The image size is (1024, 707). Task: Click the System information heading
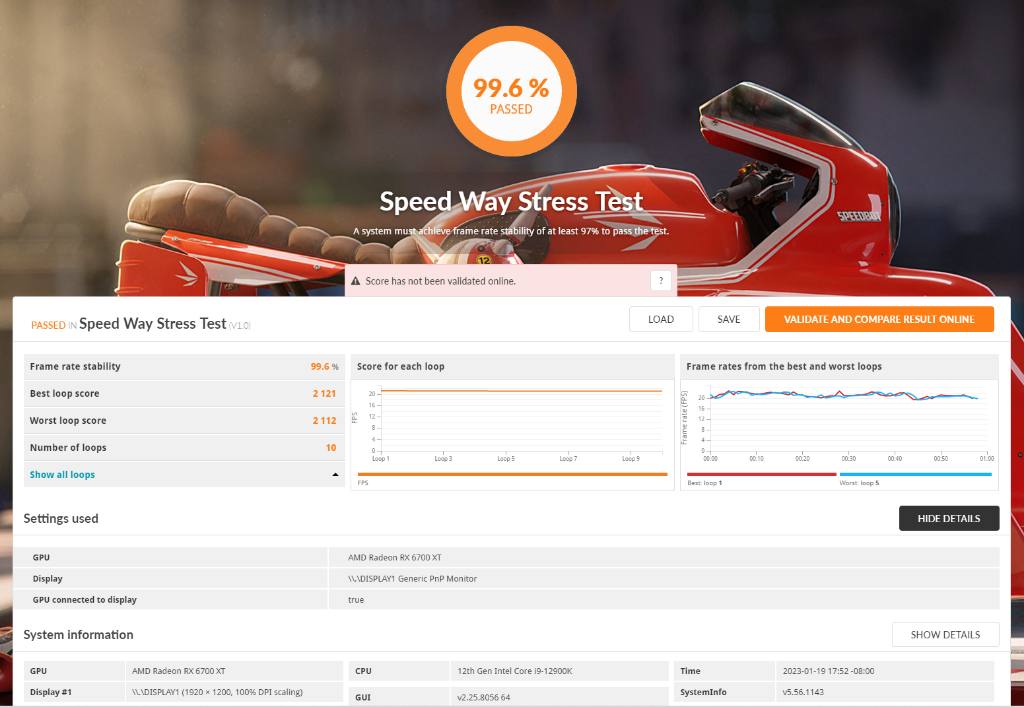click(78, 635)
